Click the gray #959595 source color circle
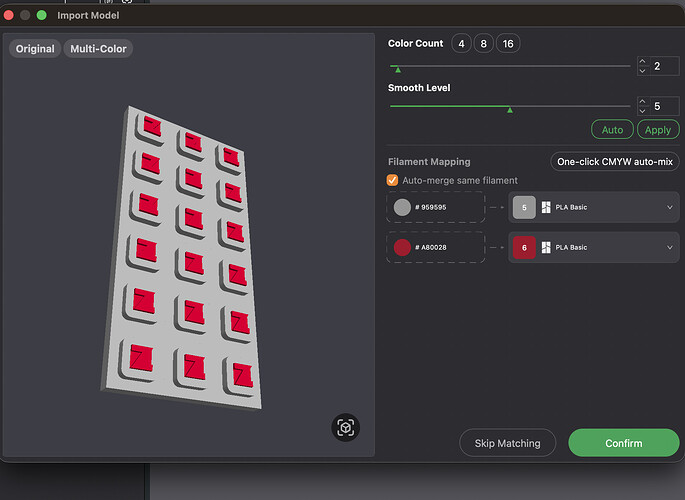The image size is (685, 500). pyautogui.click(x=402, y=207)
